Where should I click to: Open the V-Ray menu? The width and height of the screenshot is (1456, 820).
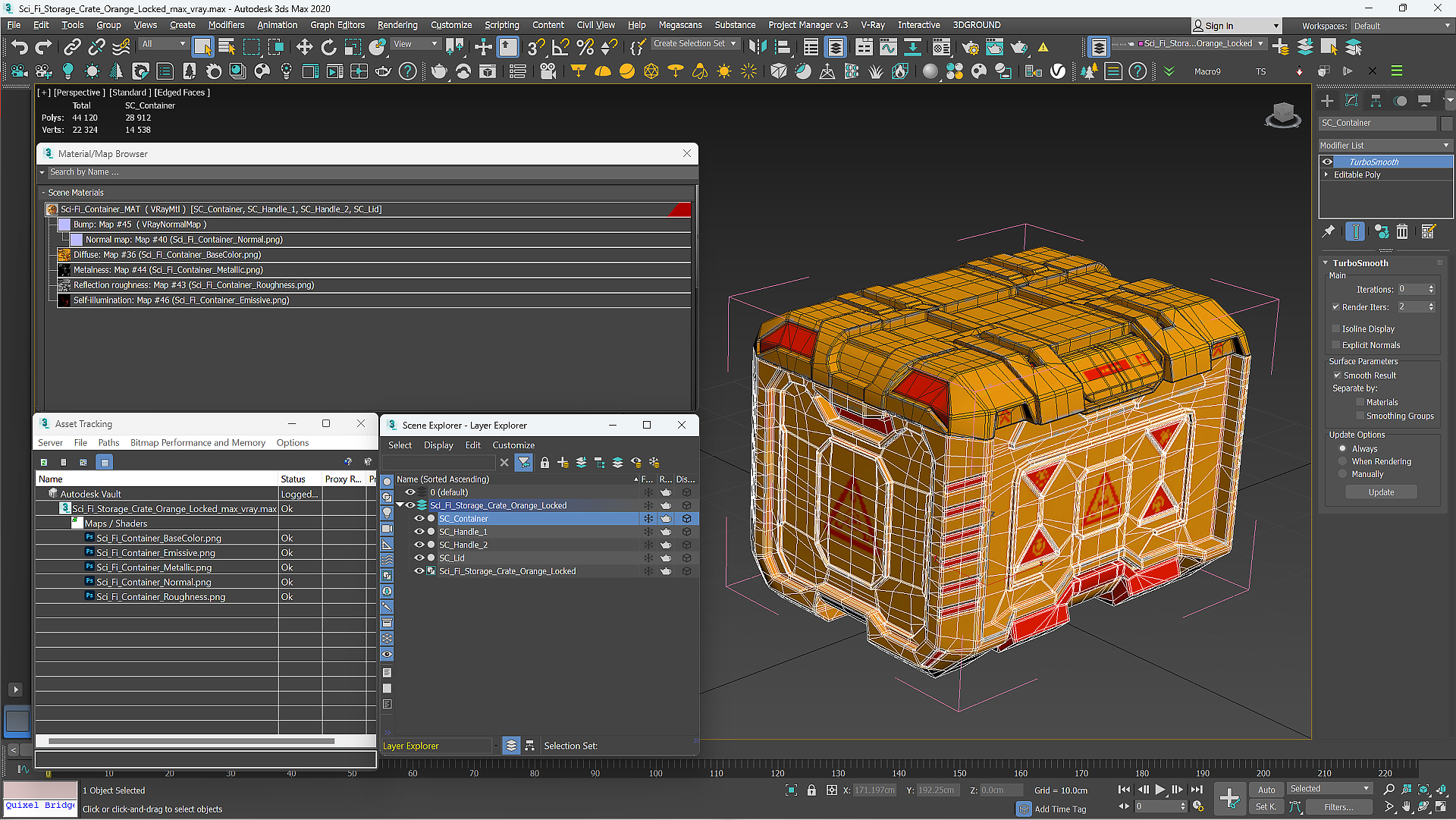(872, 25)
